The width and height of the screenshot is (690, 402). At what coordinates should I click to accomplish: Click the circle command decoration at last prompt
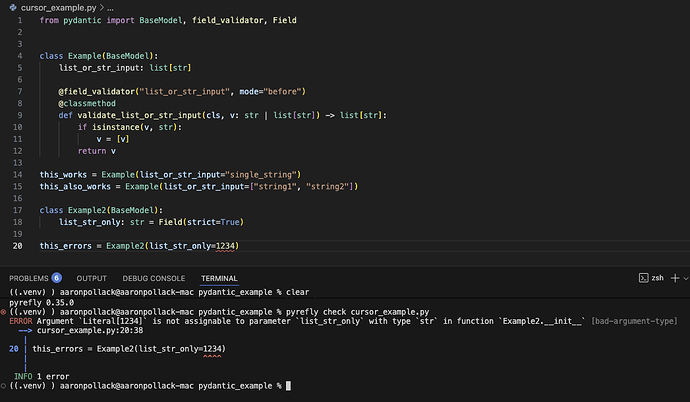click(4, 386)
